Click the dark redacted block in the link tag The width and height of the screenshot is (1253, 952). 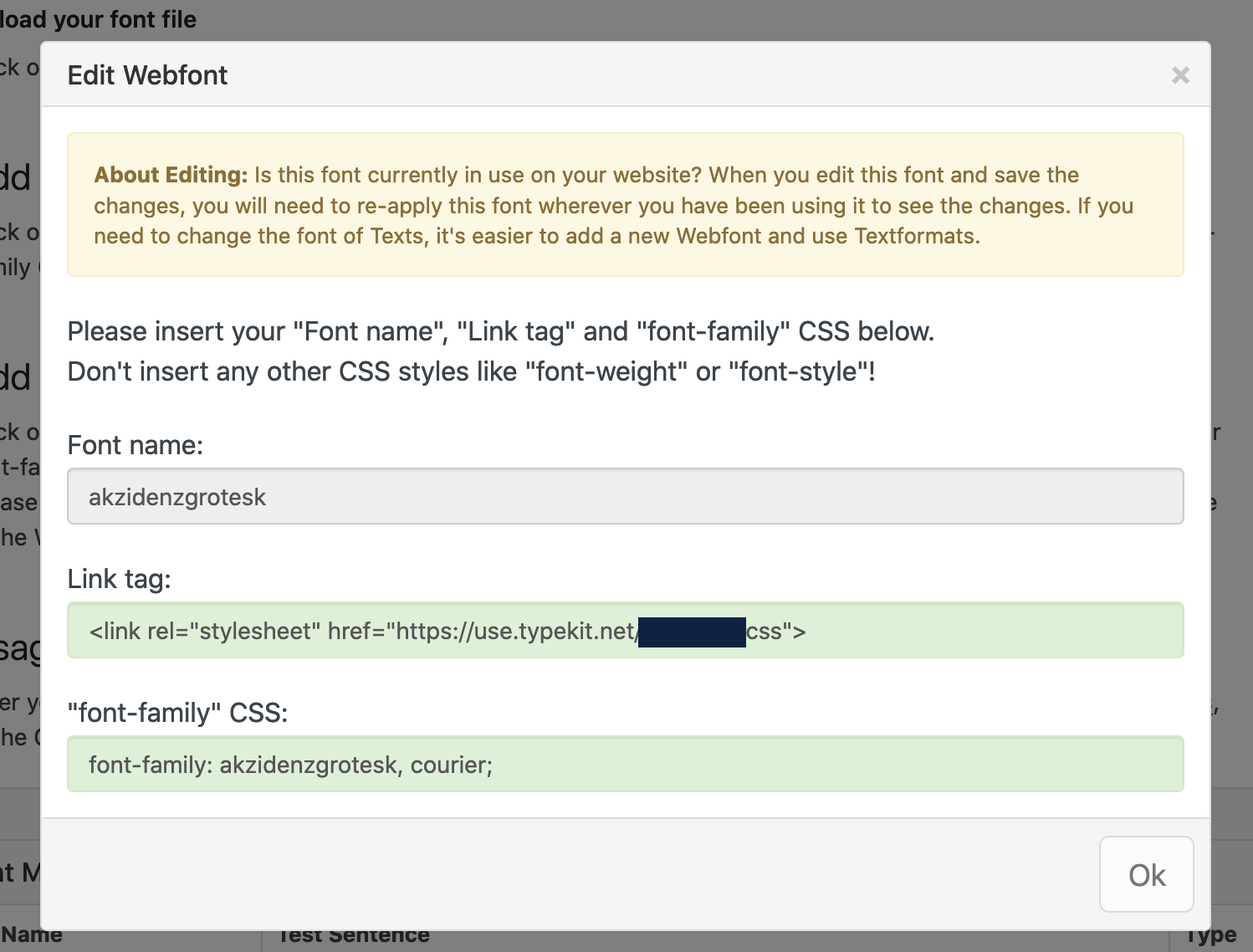(x=692, y=632)
